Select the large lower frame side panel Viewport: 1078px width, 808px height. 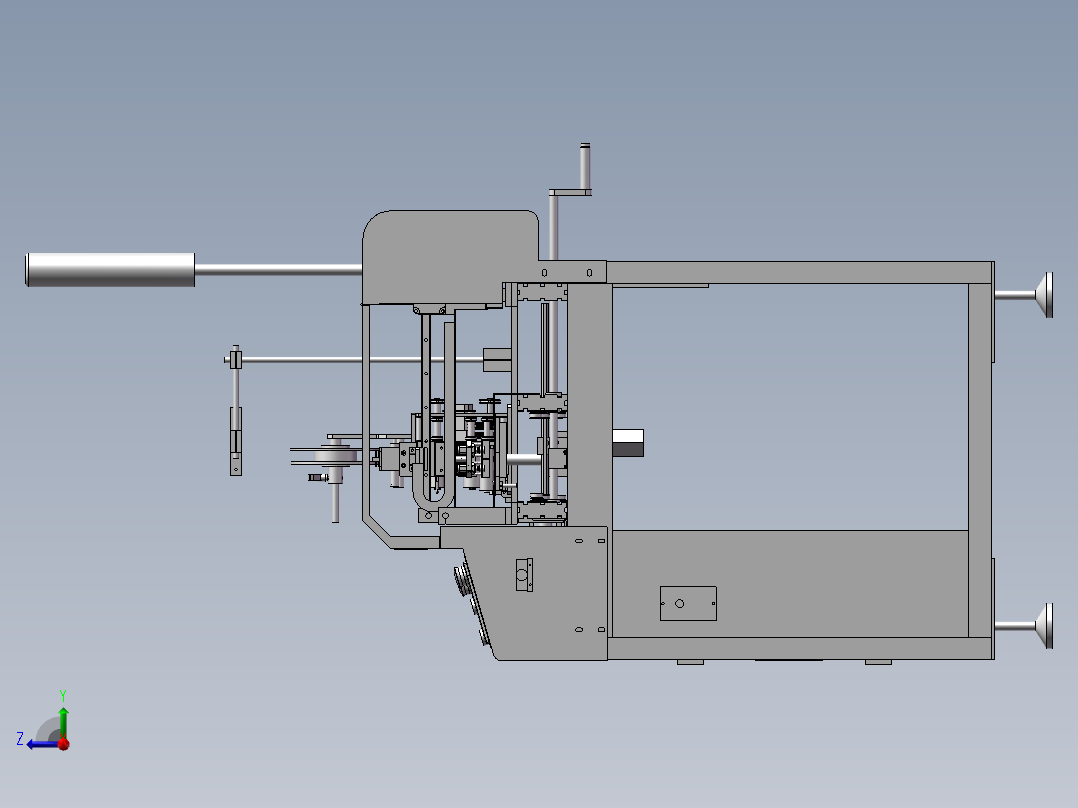[x=789, y=583]
